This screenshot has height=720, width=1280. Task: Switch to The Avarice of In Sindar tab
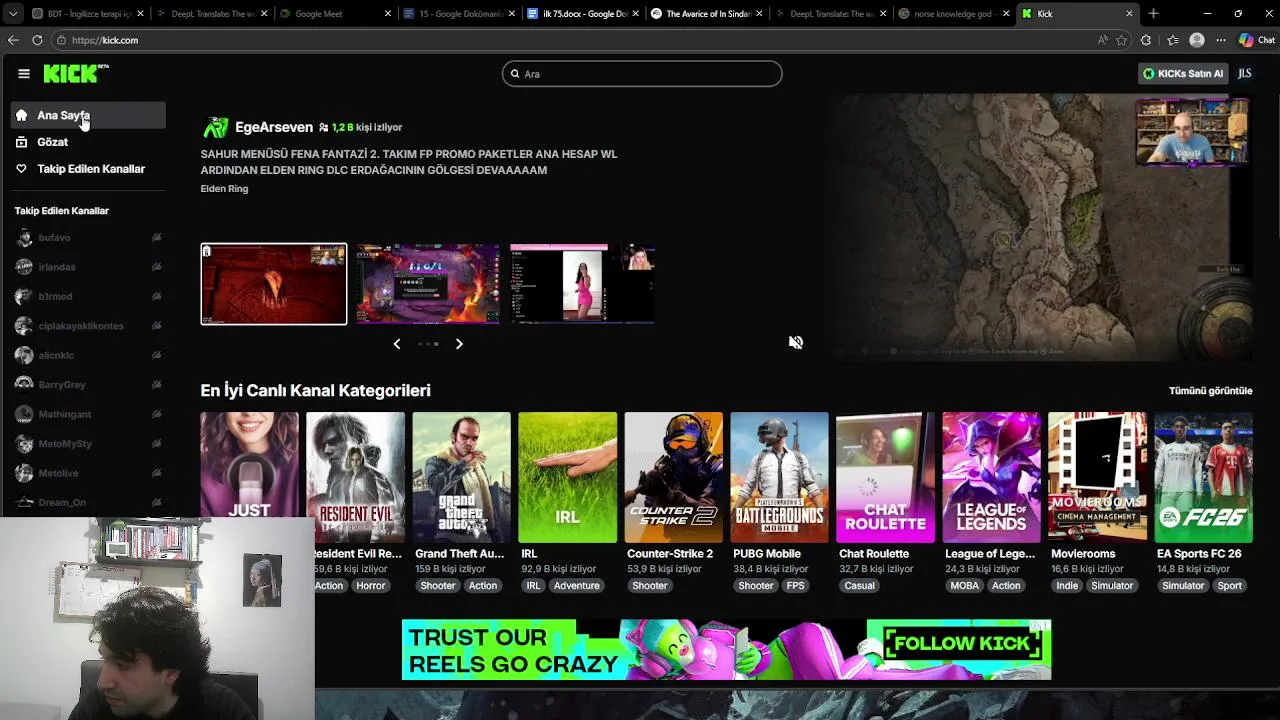coord(705,14)
